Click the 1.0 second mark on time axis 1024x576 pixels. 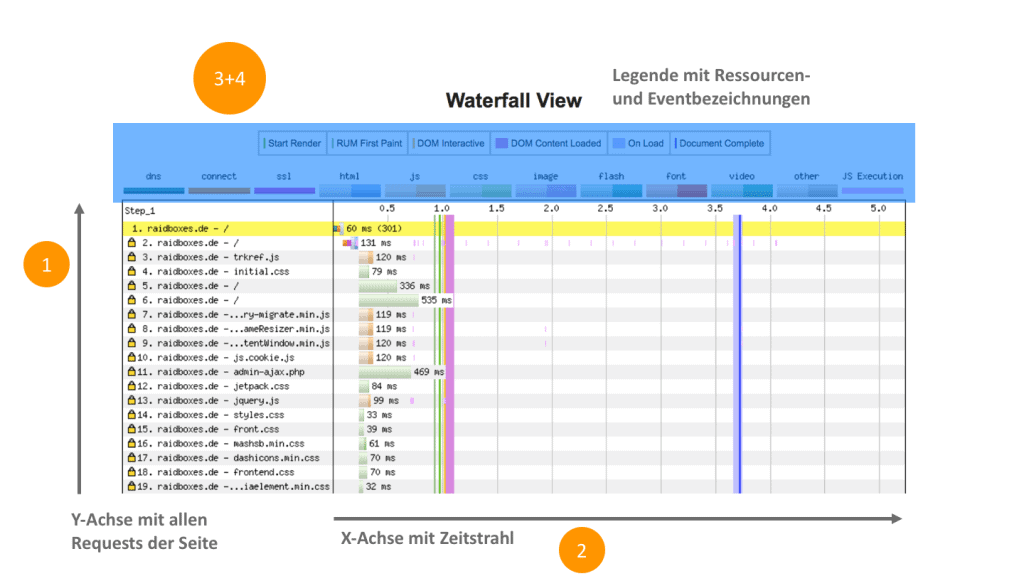click(441, 208)
